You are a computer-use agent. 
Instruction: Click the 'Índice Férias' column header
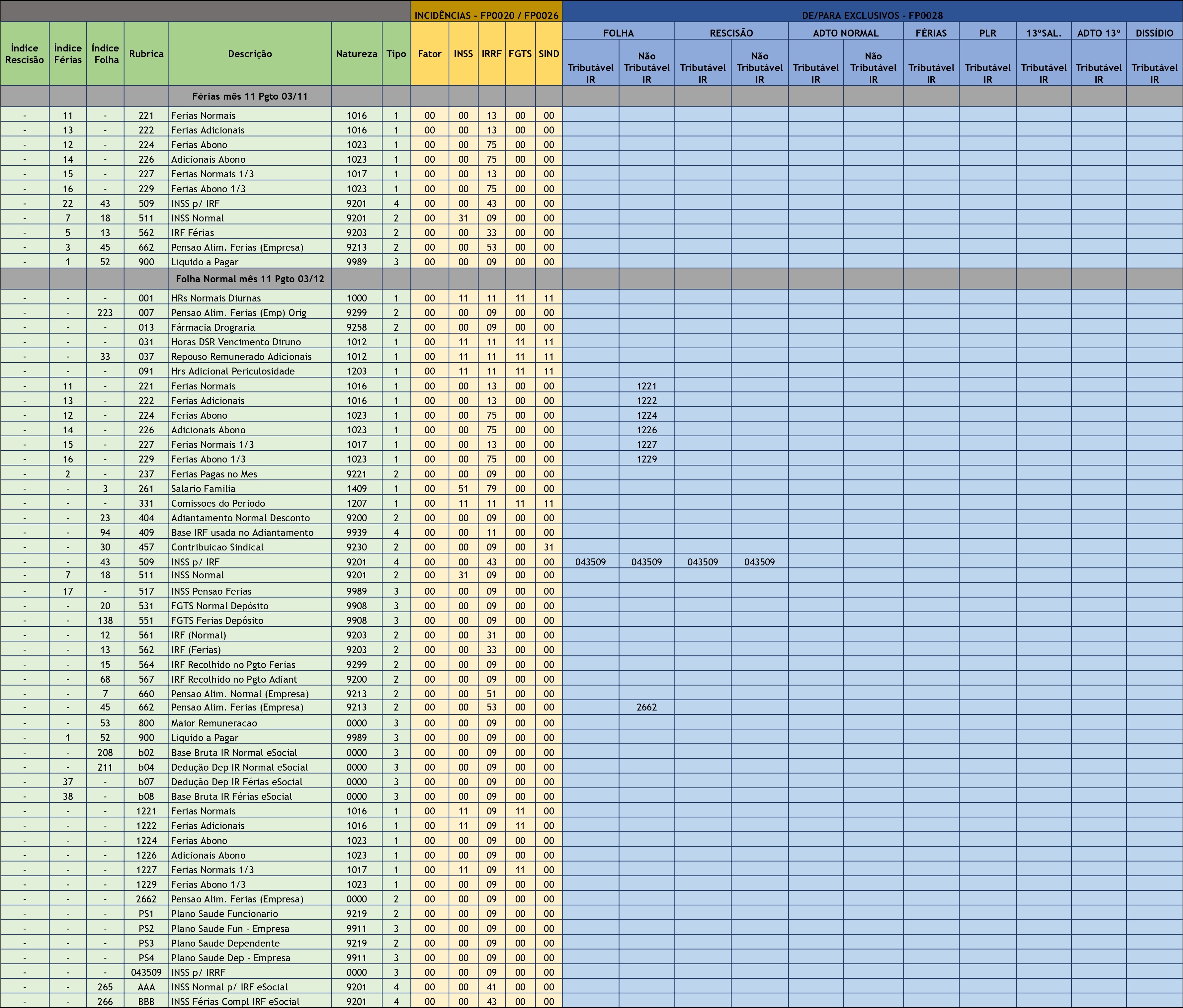68,54
